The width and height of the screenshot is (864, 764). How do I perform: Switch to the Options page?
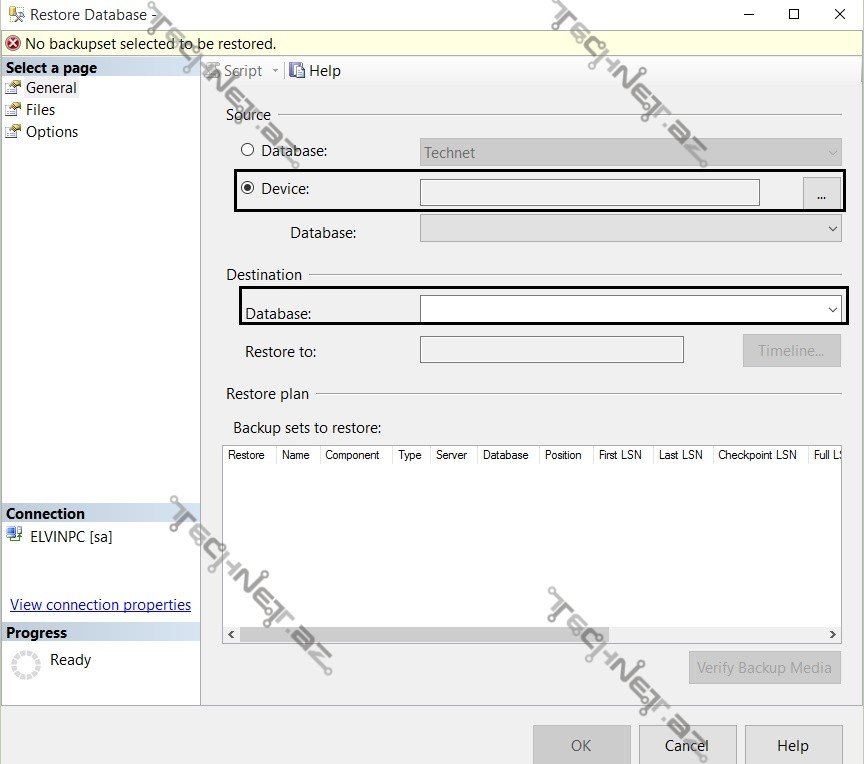(51, 132)
